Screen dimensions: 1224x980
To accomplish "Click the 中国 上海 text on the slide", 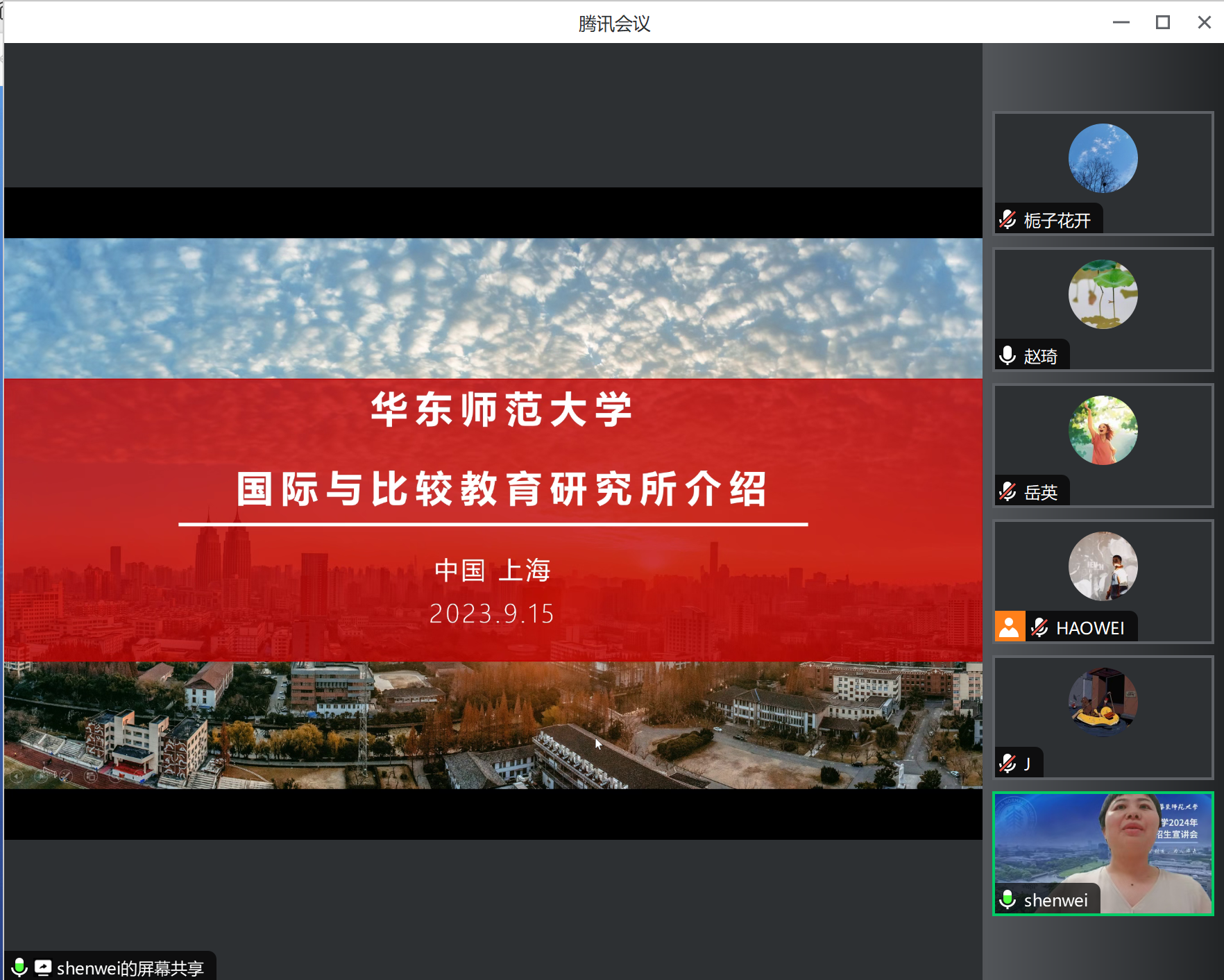I will click(493, 571).
